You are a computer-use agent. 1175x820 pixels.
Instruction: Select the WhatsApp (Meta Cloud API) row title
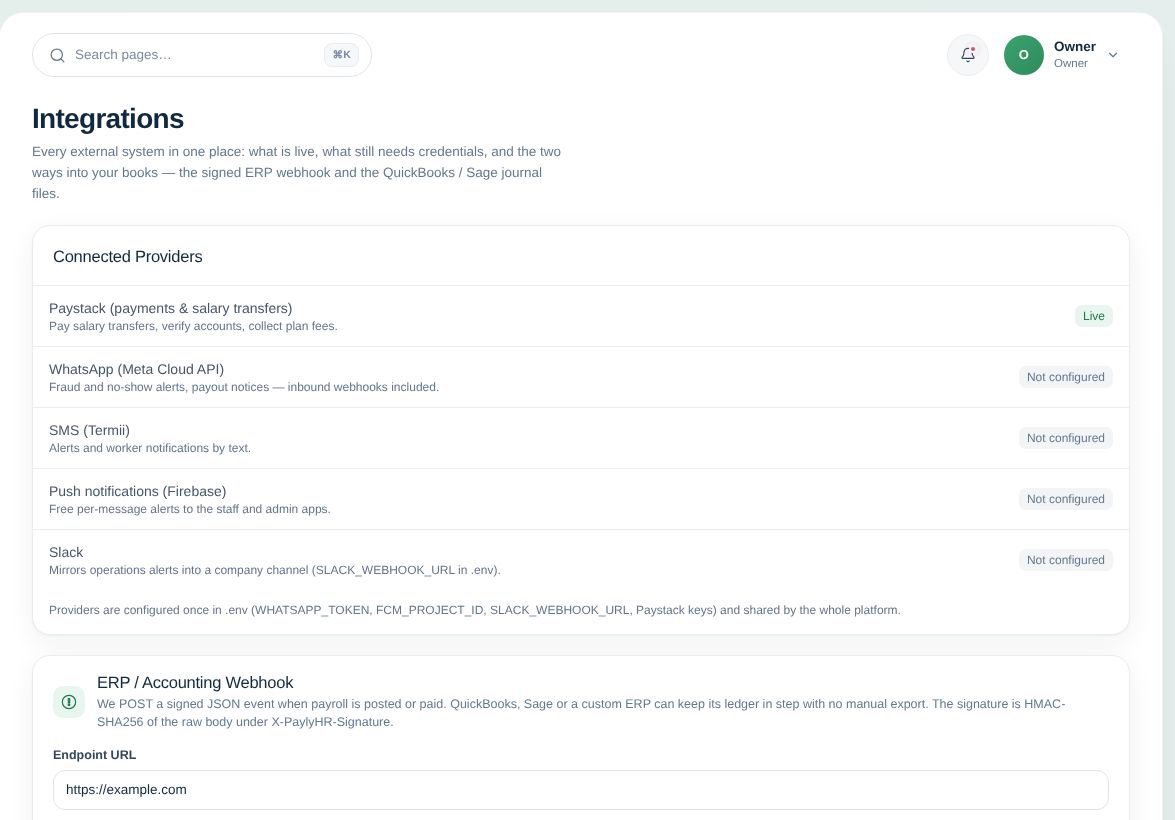click(136, 369)
